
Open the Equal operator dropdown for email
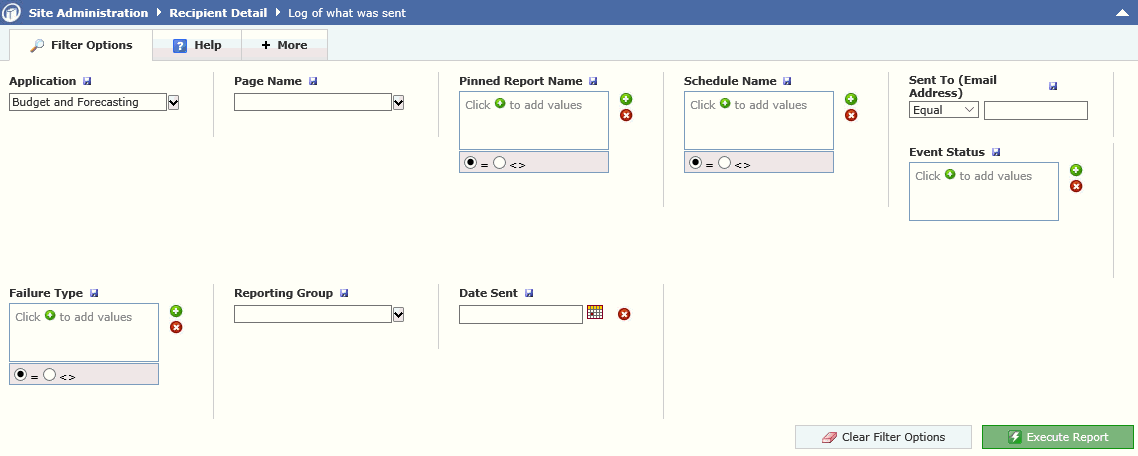944,110
